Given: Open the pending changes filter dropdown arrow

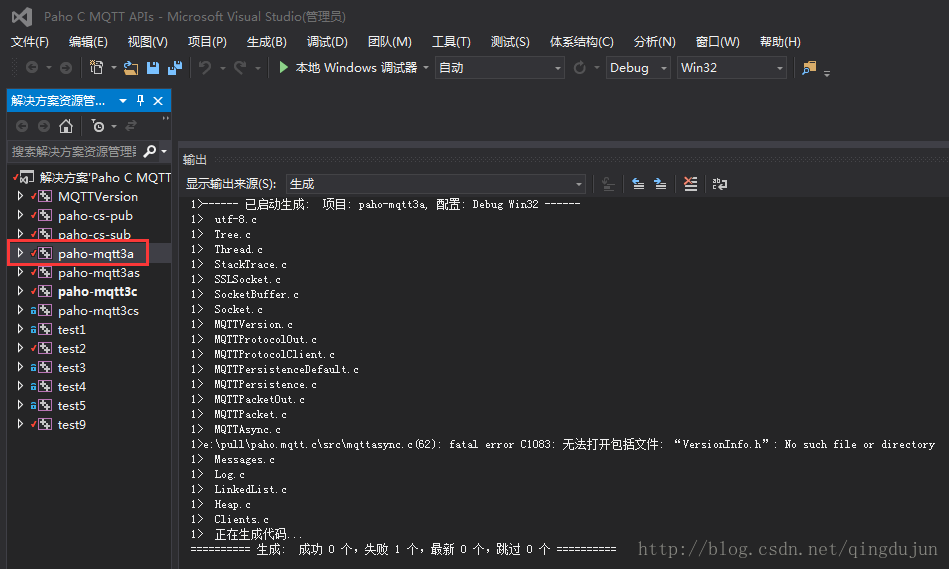Looking at the screenshot, I should [x=114, y=127].
